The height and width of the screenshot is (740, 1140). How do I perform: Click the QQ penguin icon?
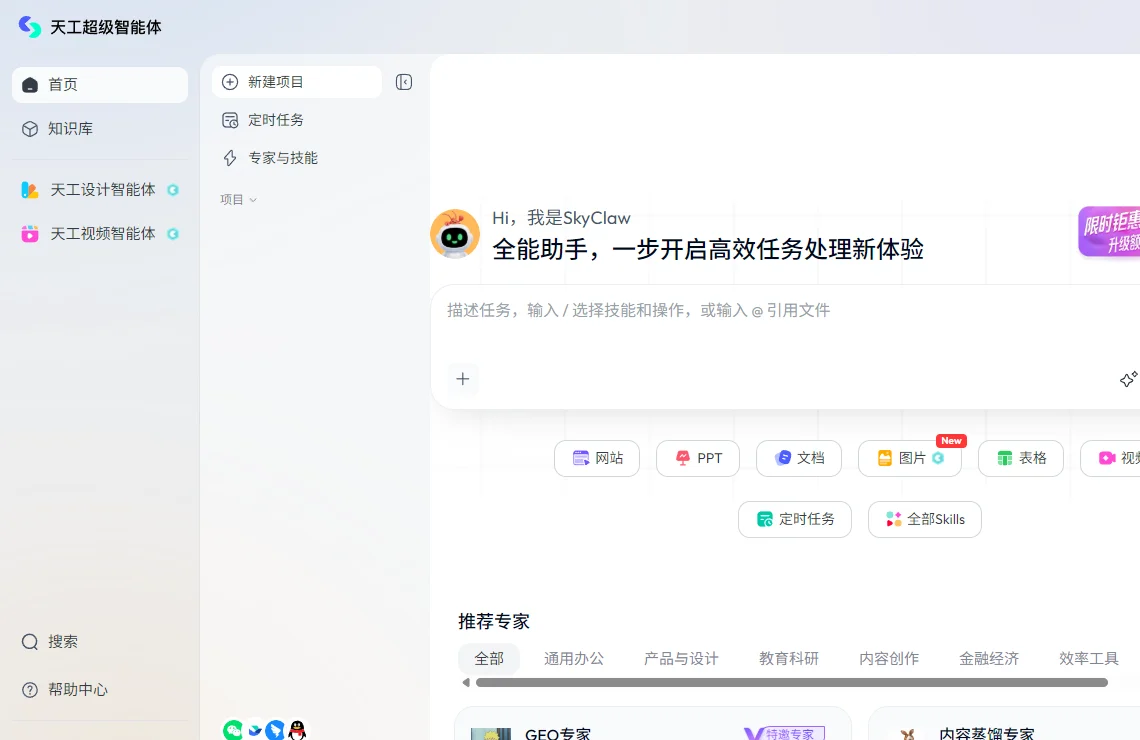tap(297, 730)
